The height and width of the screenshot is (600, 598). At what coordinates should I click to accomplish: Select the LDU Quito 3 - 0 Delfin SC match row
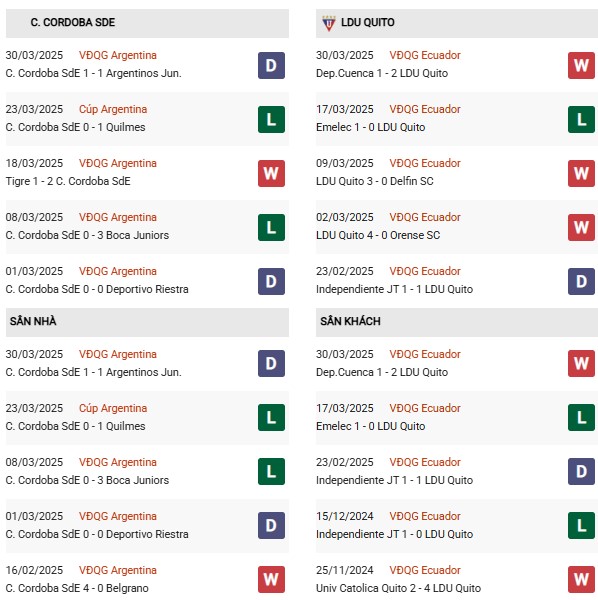coord(457,173)
